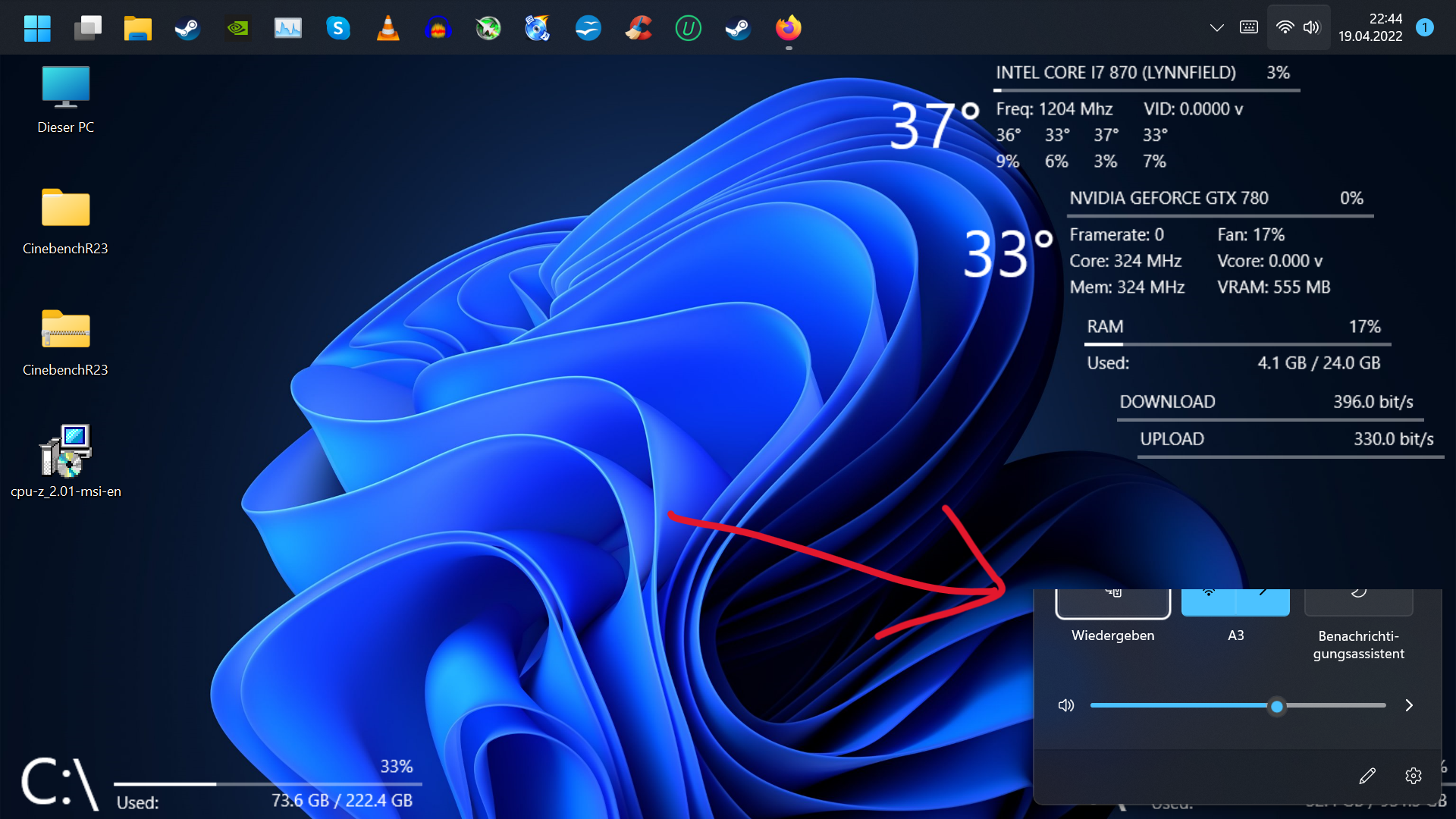Open CCleaner
The width and height of the screenshot is (1456, 819).
639,29
